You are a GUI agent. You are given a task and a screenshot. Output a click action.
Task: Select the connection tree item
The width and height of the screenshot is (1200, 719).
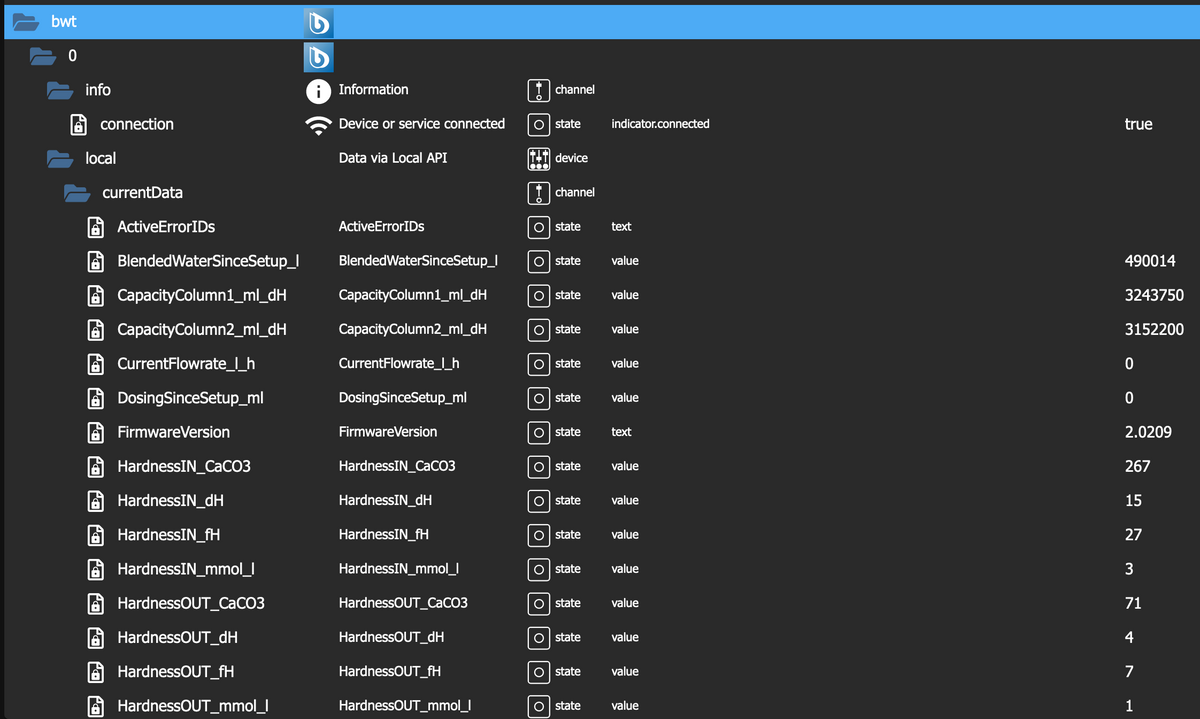pos(137,124)
